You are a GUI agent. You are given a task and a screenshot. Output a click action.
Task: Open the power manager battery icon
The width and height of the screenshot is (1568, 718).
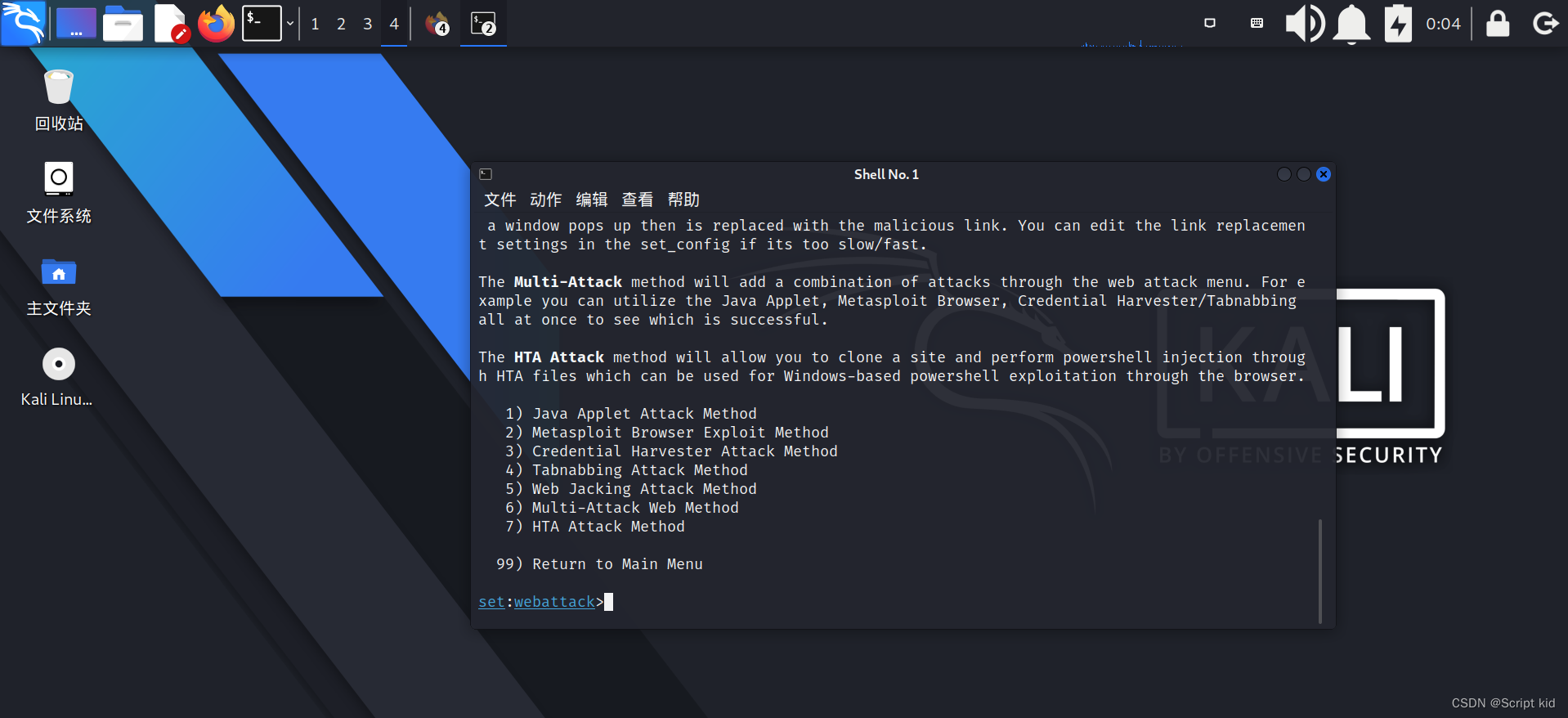[x=1398, y=23]
